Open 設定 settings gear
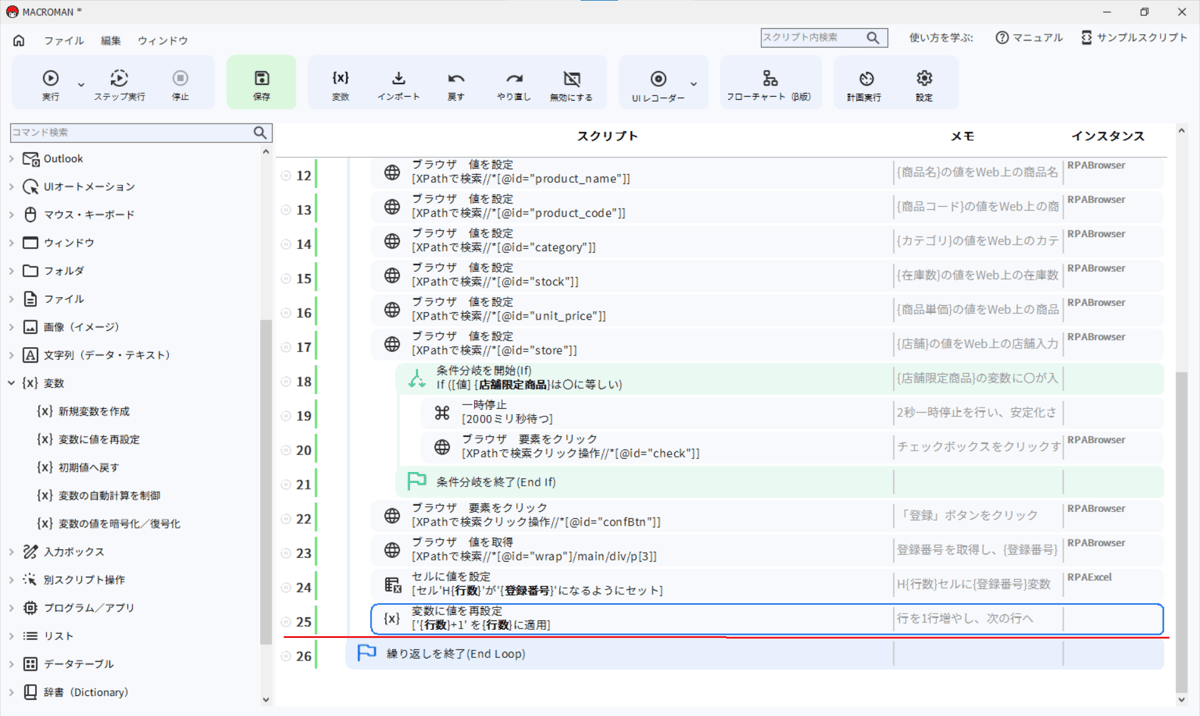 point(924,84)
